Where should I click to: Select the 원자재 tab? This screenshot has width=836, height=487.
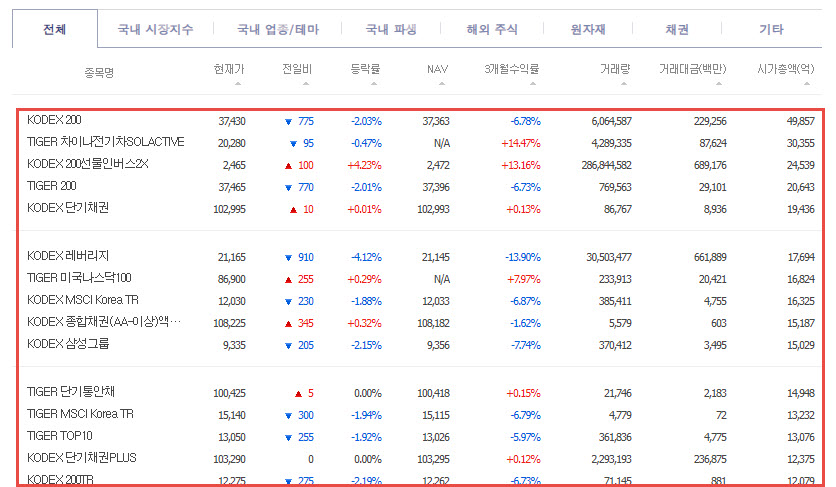pos(588,29)
